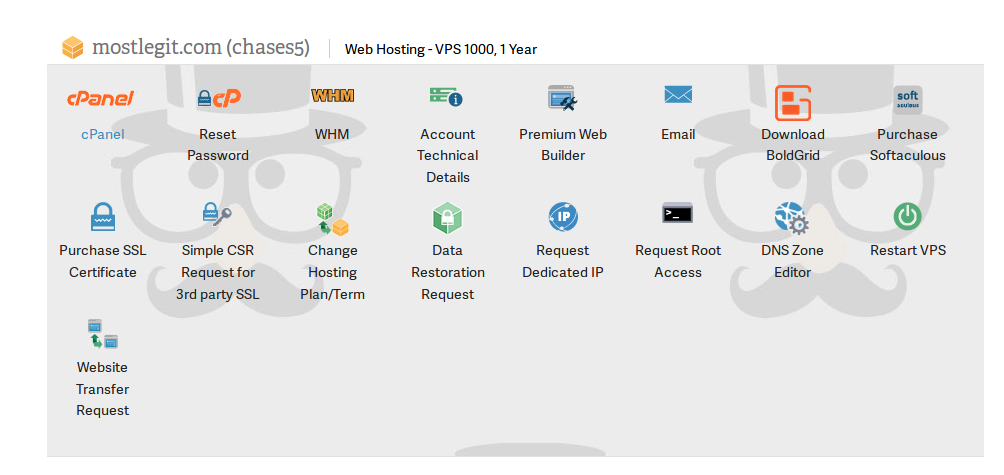Click the Purchase SSL Certificate icon

point(103,216)
